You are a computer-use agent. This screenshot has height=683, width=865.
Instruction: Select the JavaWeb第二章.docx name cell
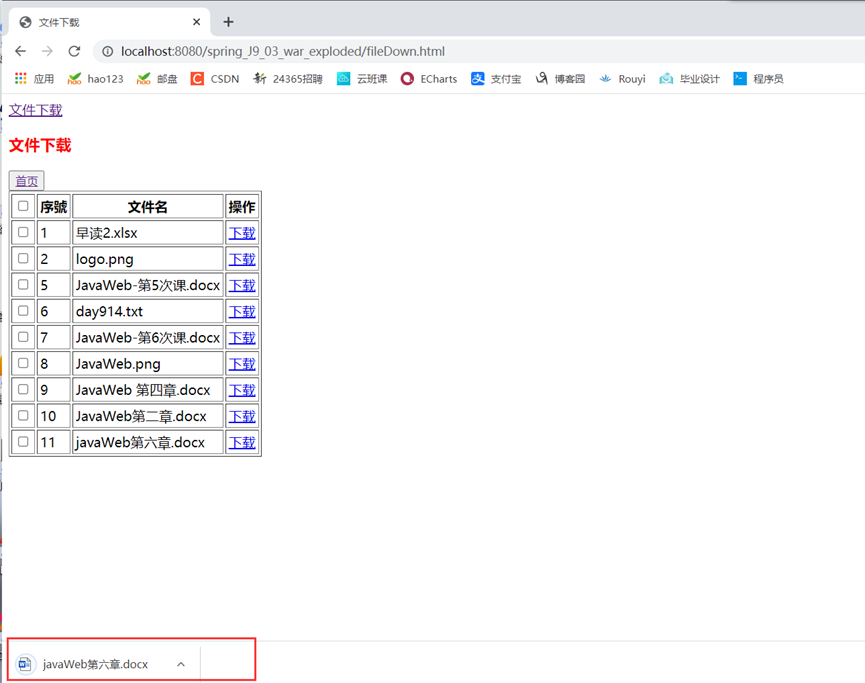(x=148, y=416)
